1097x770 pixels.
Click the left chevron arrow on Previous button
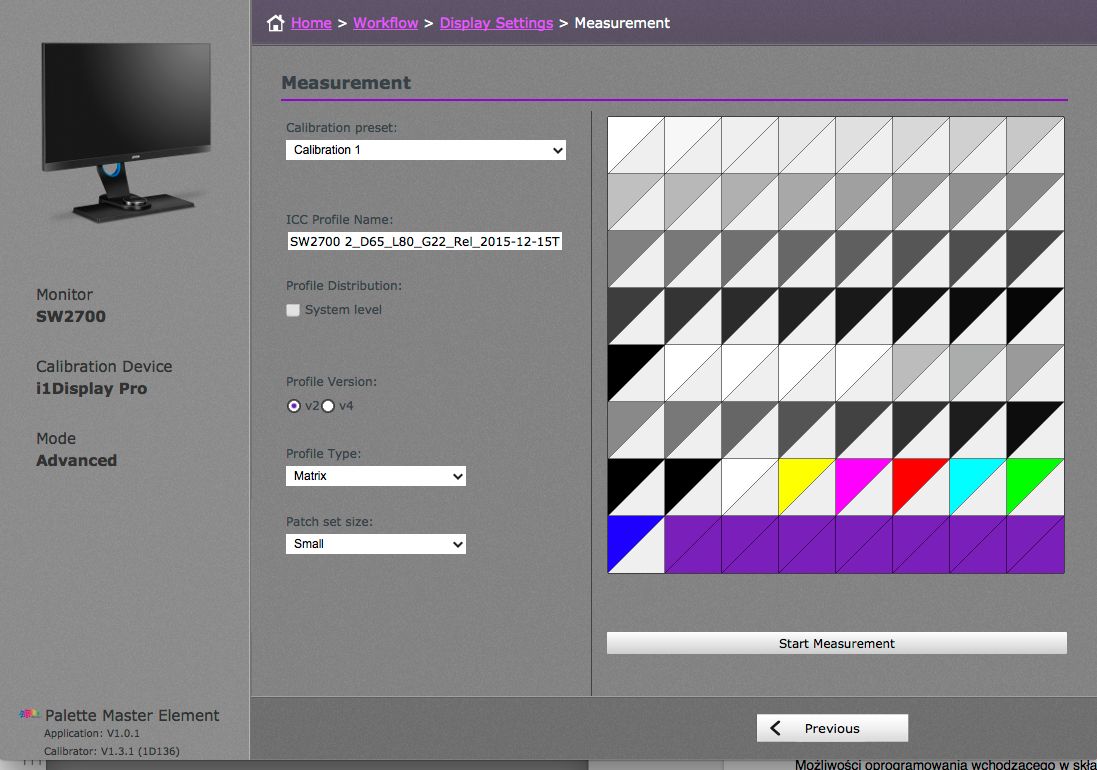point(777,728)
